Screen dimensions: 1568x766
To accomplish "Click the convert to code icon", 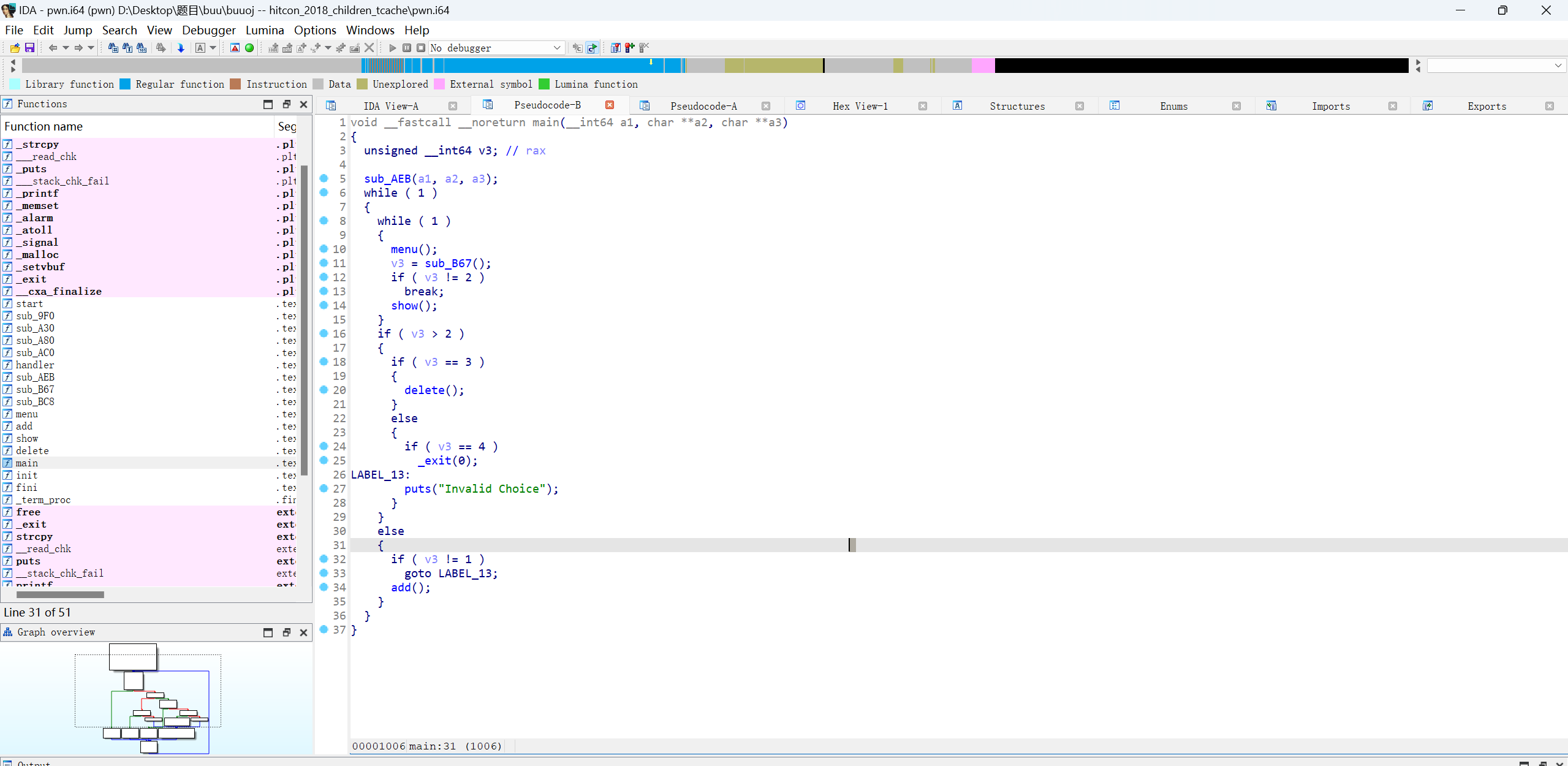I will pyautogui.click(x=273, y=48).
